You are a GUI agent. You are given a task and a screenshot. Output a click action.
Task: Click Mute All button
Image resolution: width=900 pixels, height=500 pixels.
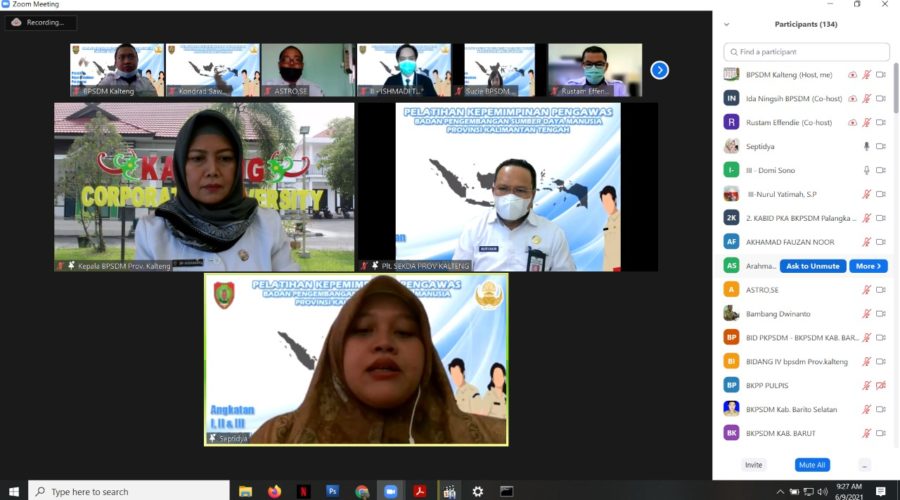click(x=812, y=465)
